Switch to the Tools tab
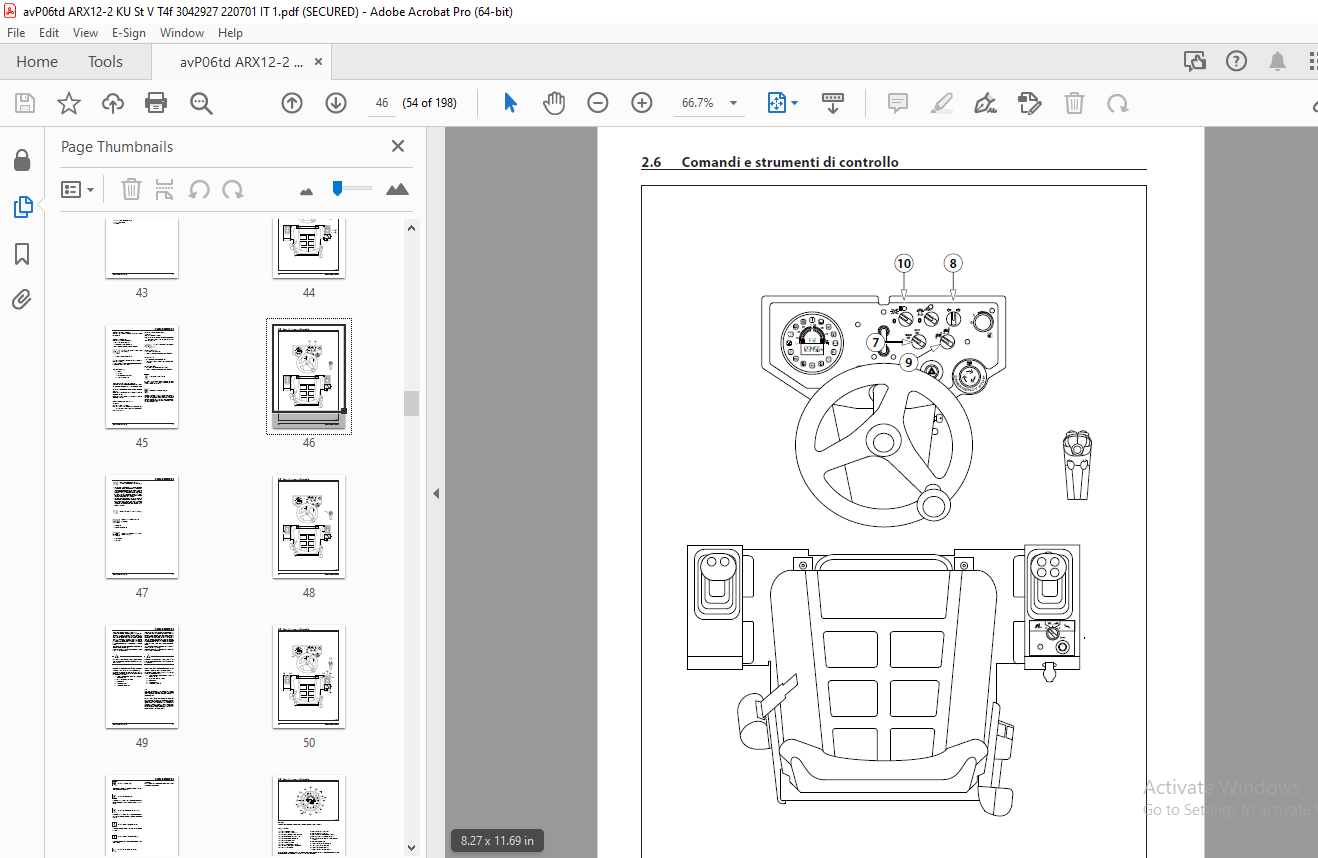The image size is (1318, 858). click(105, 61)
